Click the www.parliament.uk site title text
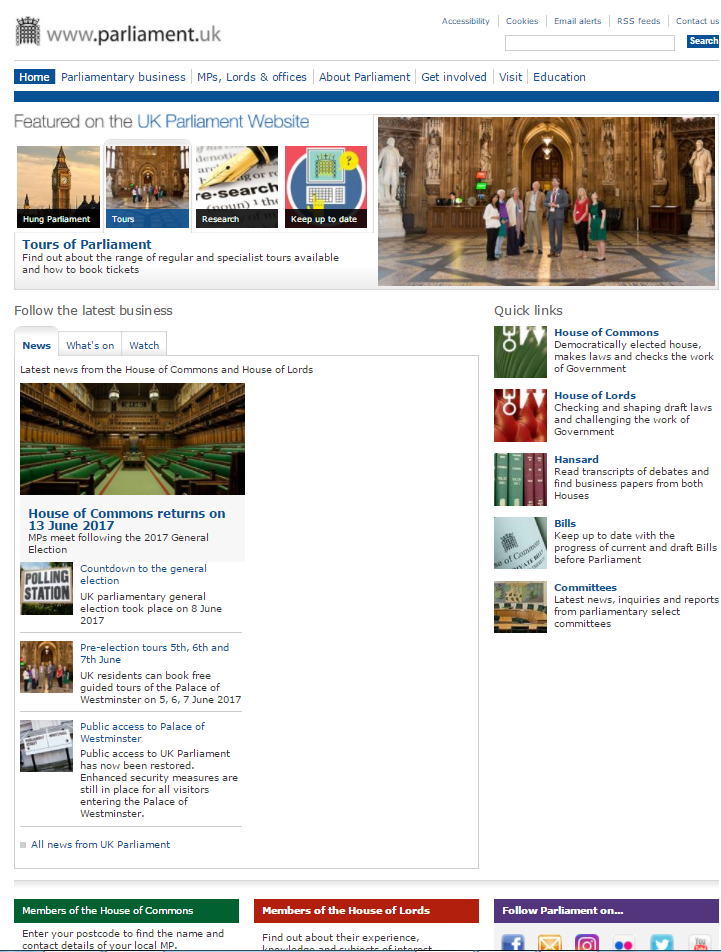This screenshot has width=721, height=952. click(134, 35)
